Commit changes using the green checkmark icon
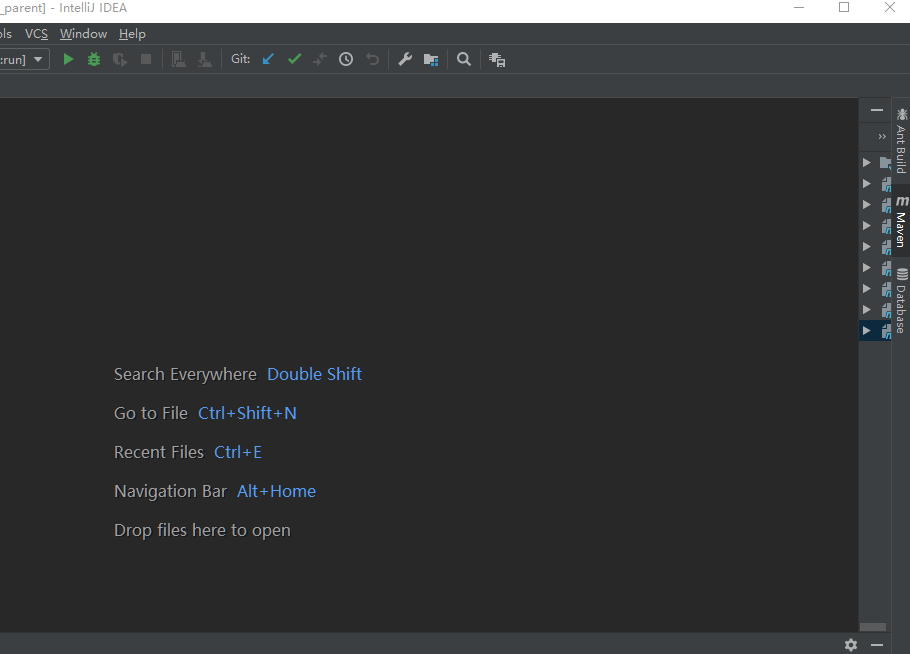The image size is (910, 654). (x=294, y=59)
